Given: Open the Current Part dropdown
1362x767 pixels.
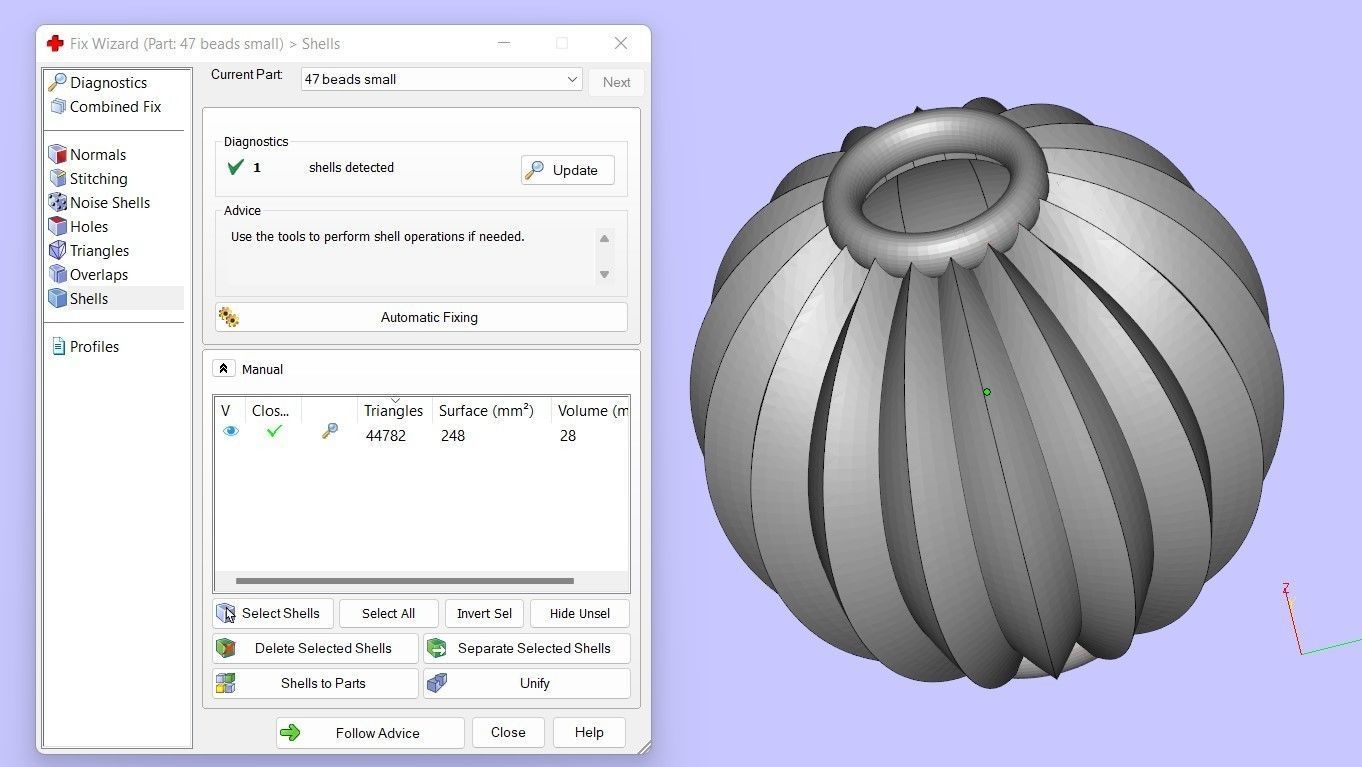Looking at the screenshot, I should click(x=441, y=79).
